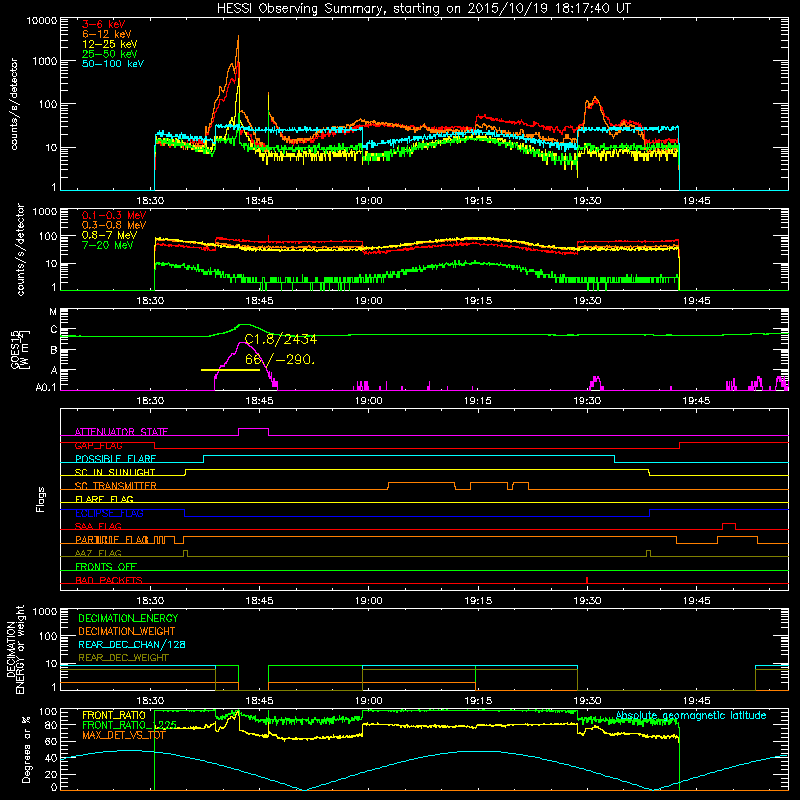
Task: Click the REAR_DEC_WEIGHT legend label
Action: coord(123,658)
